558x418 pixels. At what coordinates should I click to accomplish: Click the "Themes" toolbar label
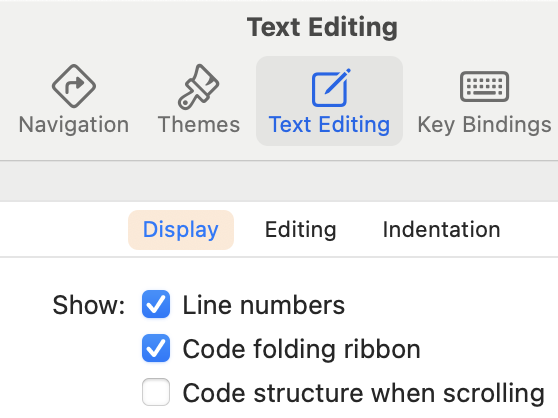tap(199, 125)
